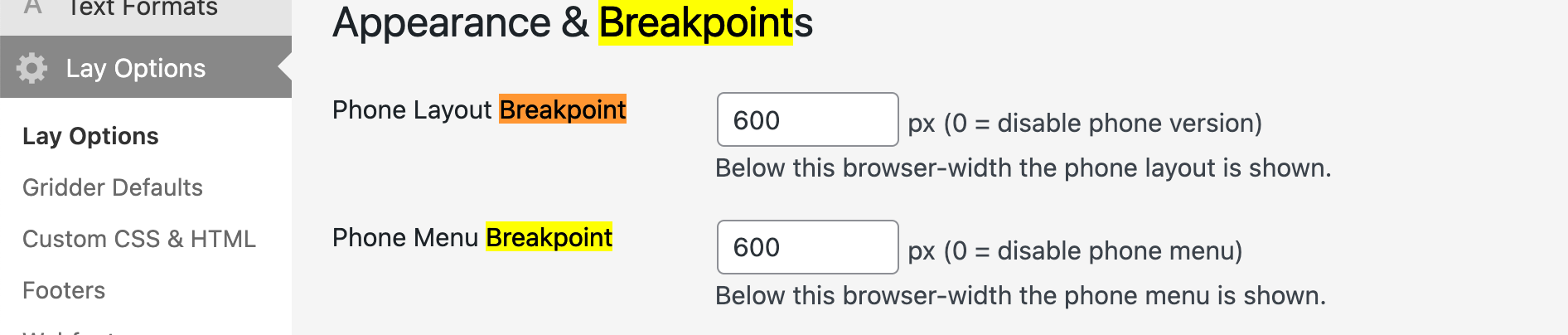The width and height of the screenshot is (1568, 335).
Task: Open Custom CSS & HTML page
Action: pos(139,239)
